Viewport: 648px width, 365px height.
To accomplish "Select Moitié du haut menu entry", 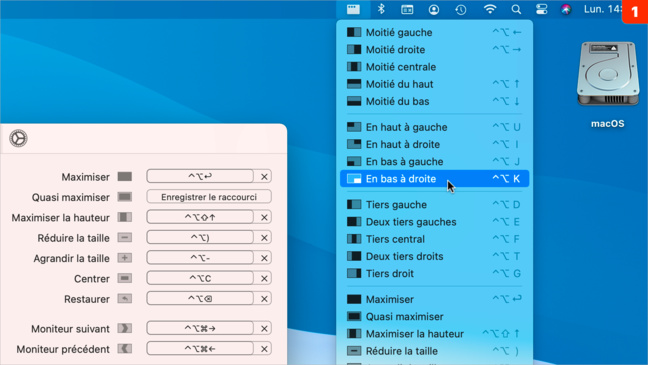I will (x=434, y=84).
